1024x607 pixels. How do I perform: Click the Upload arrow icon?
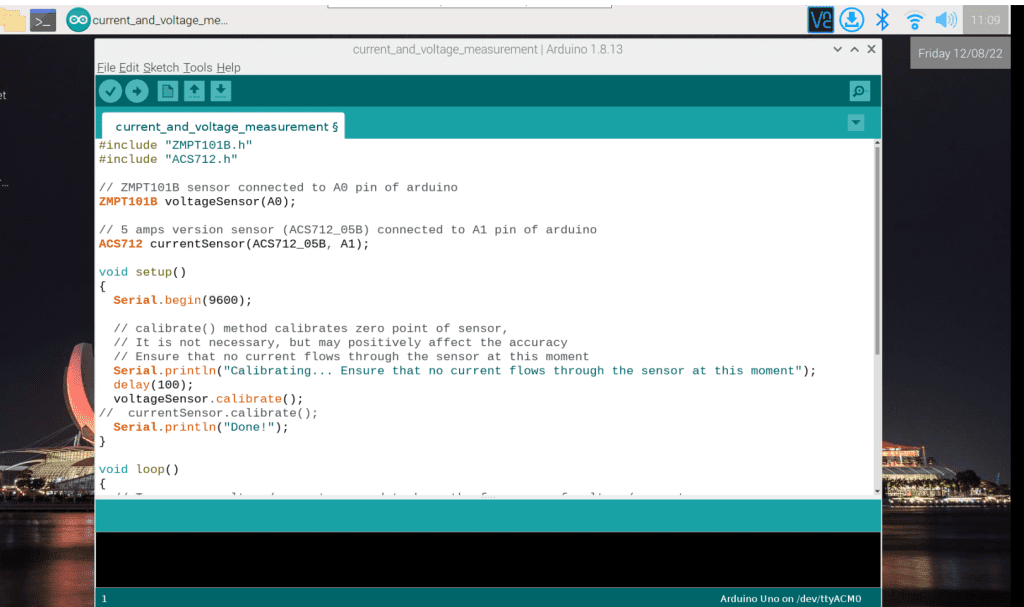click(x=137, y=92)
